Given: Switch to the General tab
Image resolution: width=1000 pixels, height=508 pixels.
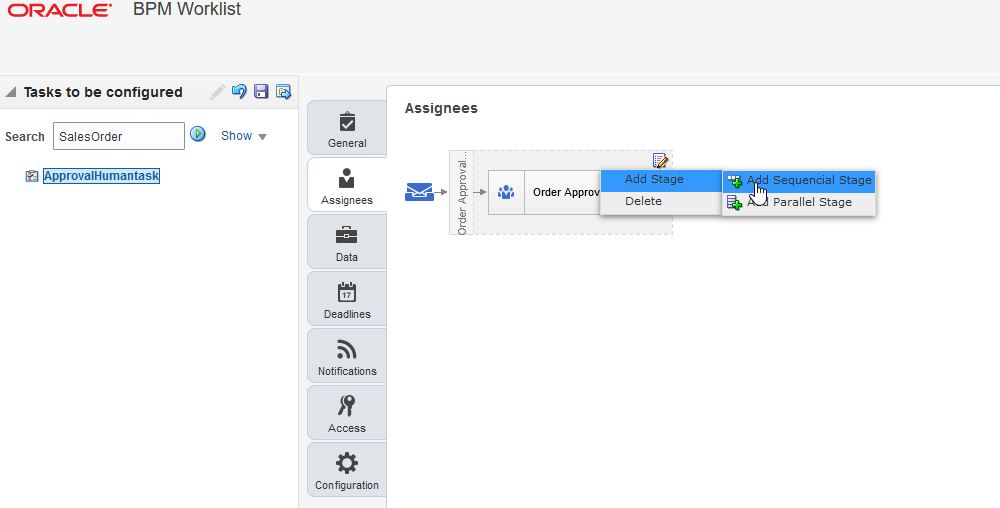Looking at the screenshot, I should click(347, 128).
